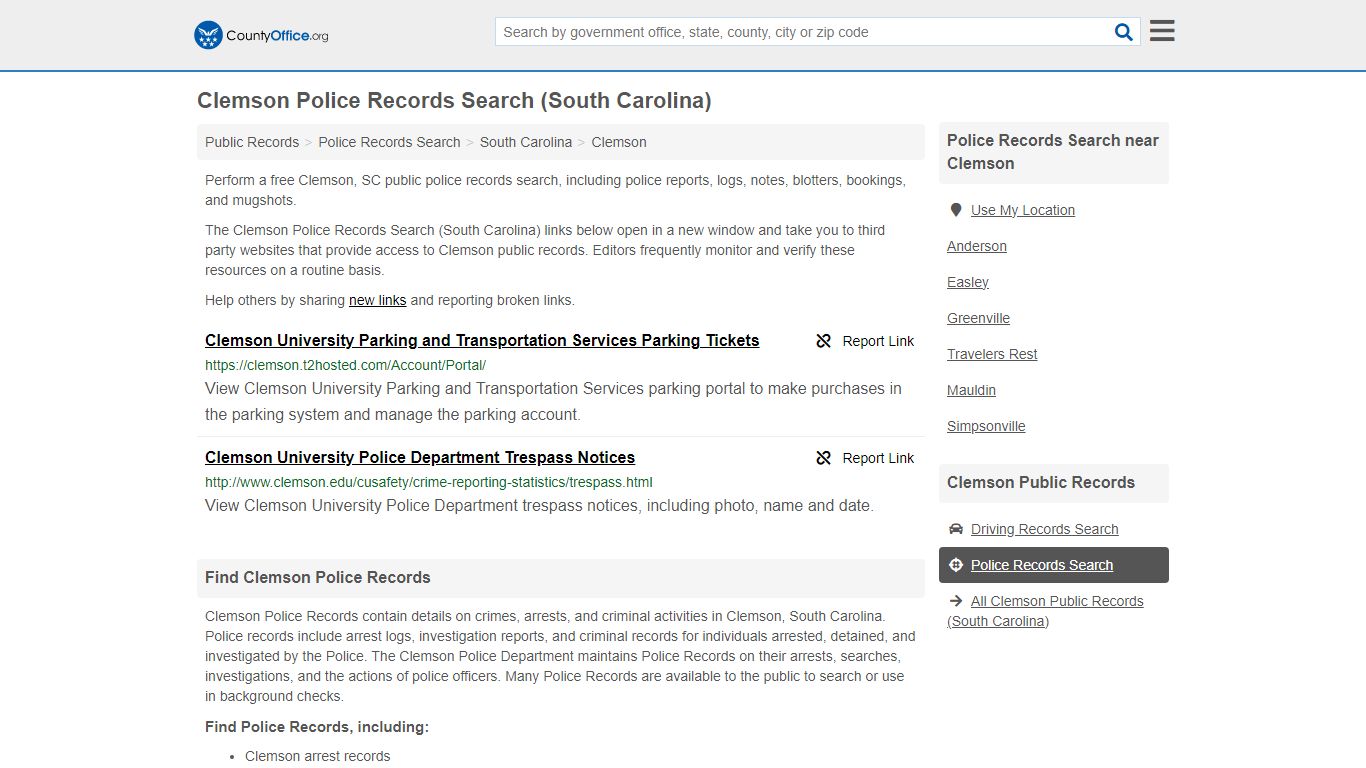The height and width of the screenshot is (768, 1366).
Task: Open All Clemson Public Records link
Action: click(1046, 611)
